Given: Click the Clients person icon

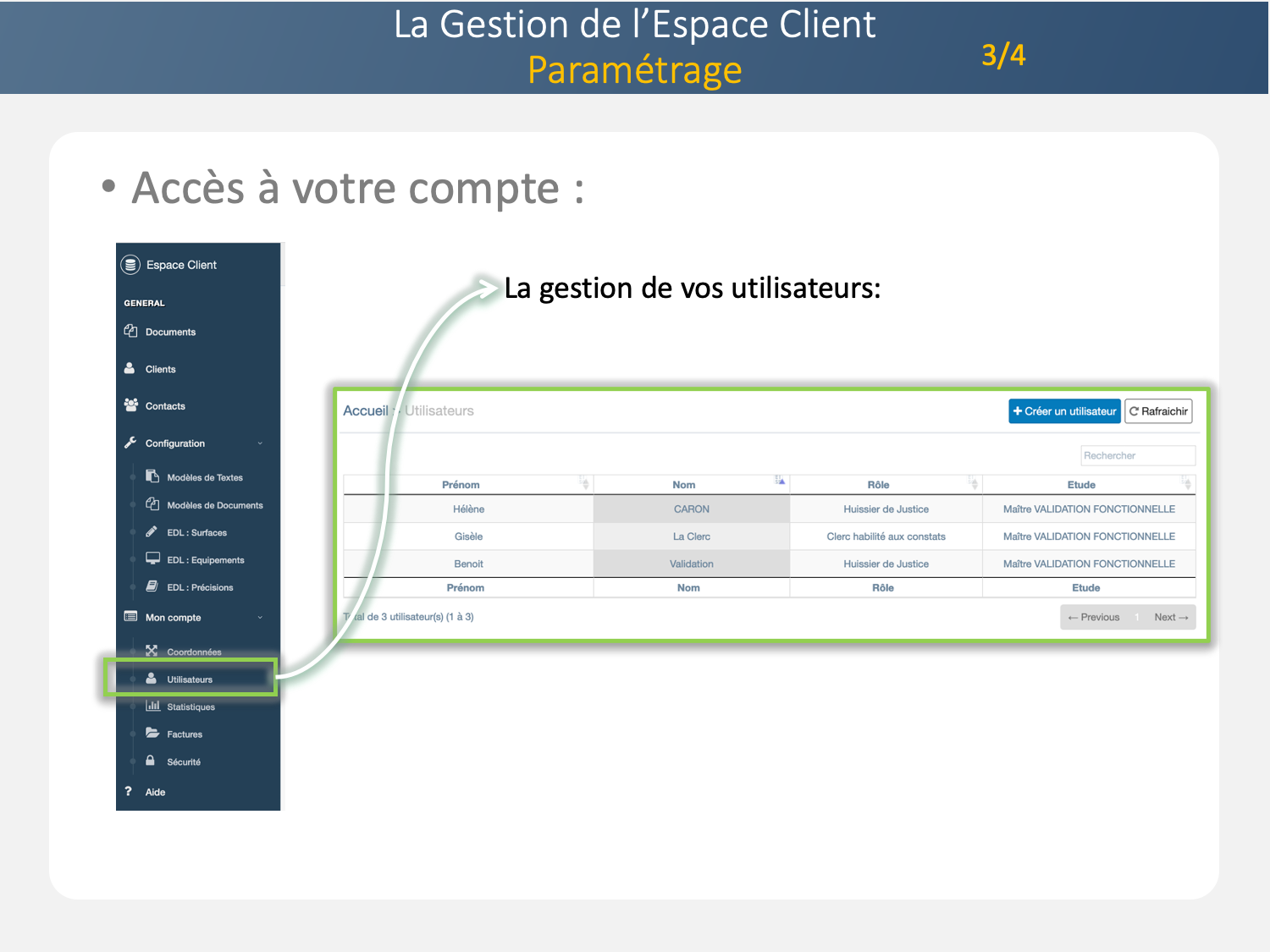Looking at the screenshot, I should tap(130, 368).
